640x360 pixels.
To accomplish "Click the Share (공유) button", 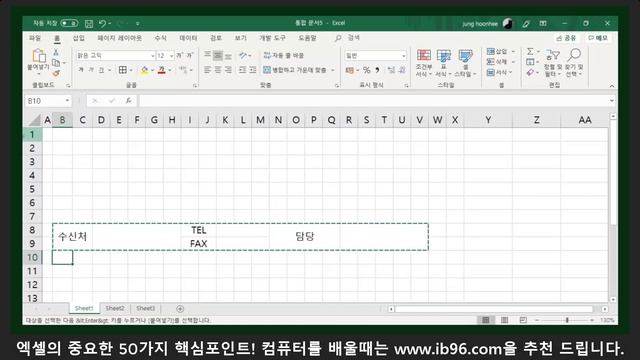I will (567, 38).
